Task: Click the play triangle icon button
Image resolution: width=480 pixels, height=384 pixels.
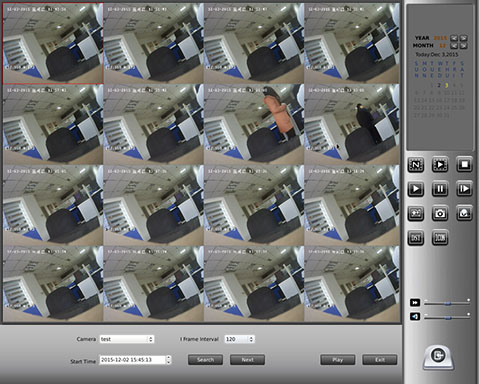Action: (x=416, y=189)
